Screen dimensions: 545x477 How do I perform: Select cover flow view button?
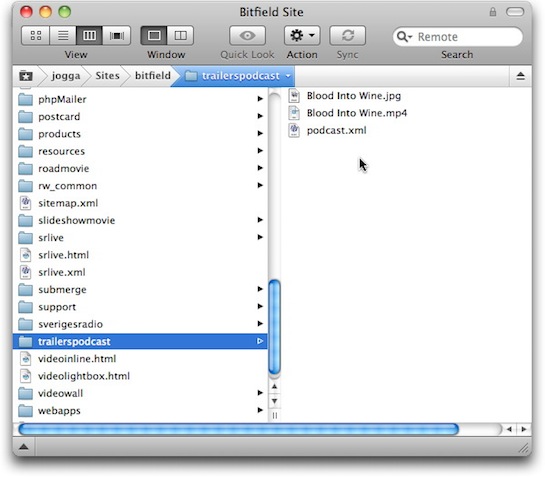pyautogui.click(x=117, y=35)
